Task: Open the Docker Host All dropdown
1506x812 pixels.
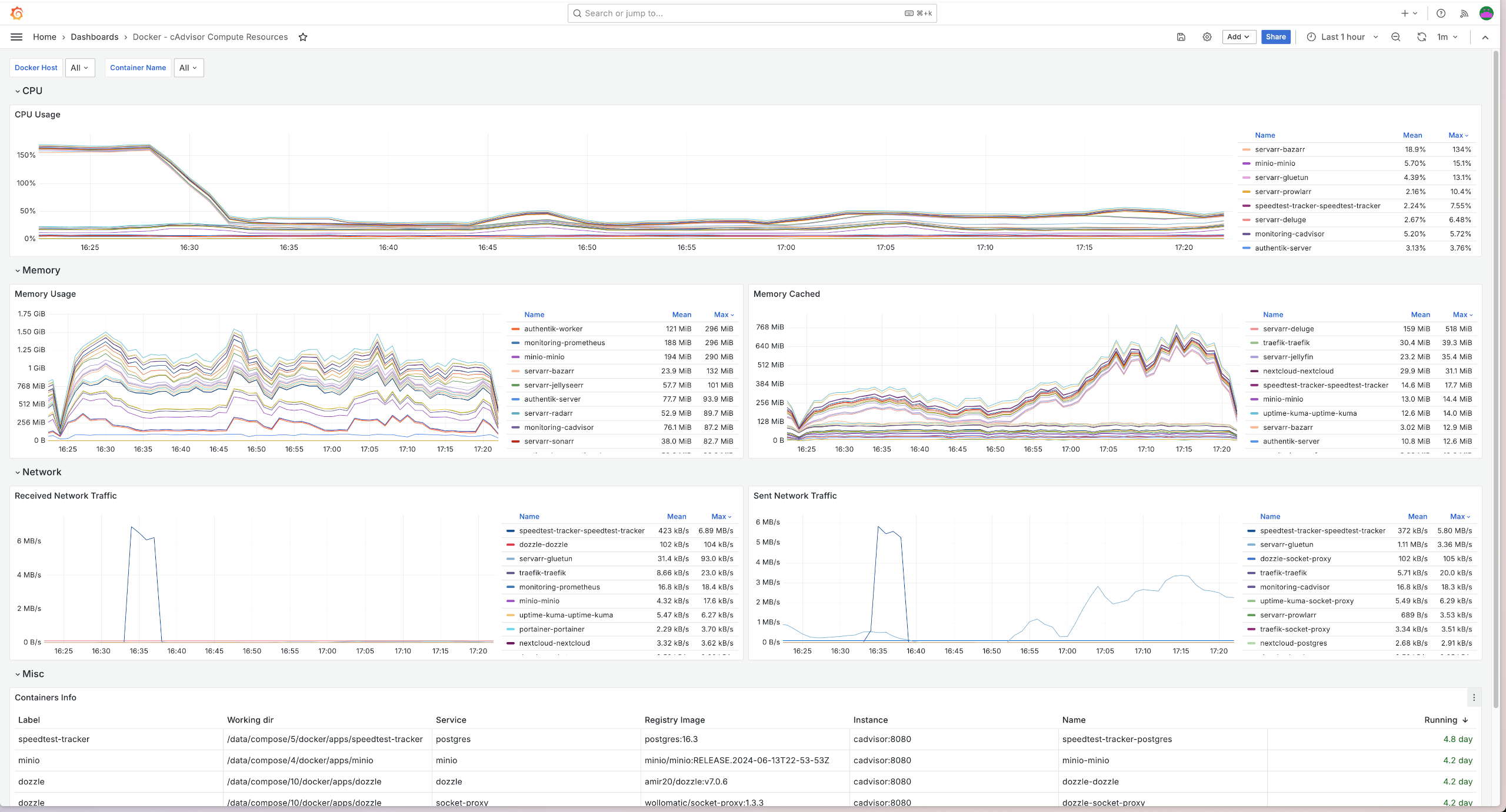Action: (x=79, y=68)
